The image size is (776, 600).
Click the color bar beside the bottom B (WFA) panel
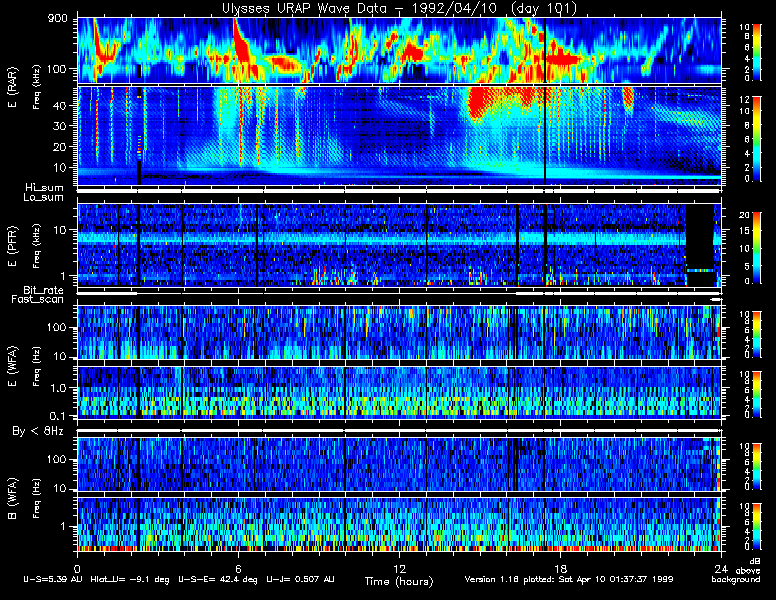[756, 526]
